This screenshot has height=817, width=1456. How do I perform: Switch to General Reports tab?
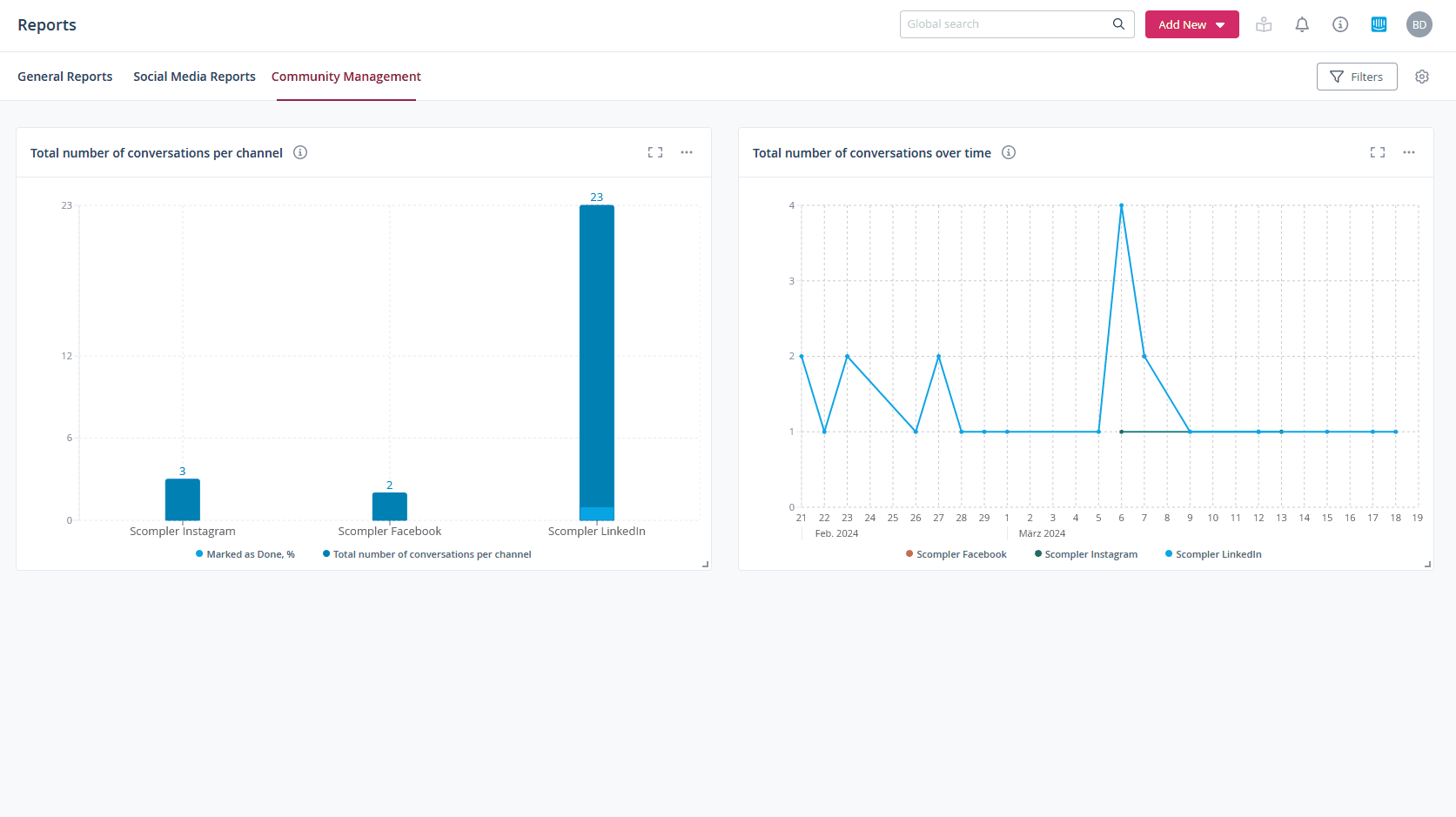coord(65,77)
